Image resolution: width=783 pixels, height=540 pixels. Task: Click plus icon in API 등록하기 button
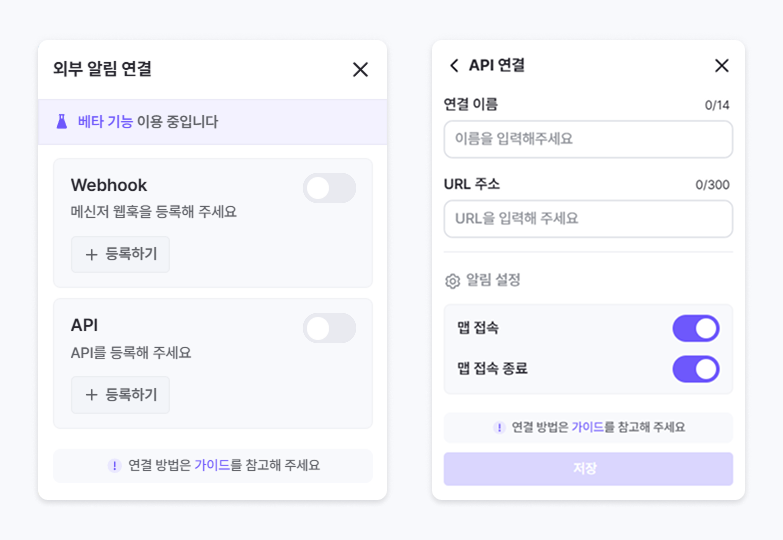(91, 395)
